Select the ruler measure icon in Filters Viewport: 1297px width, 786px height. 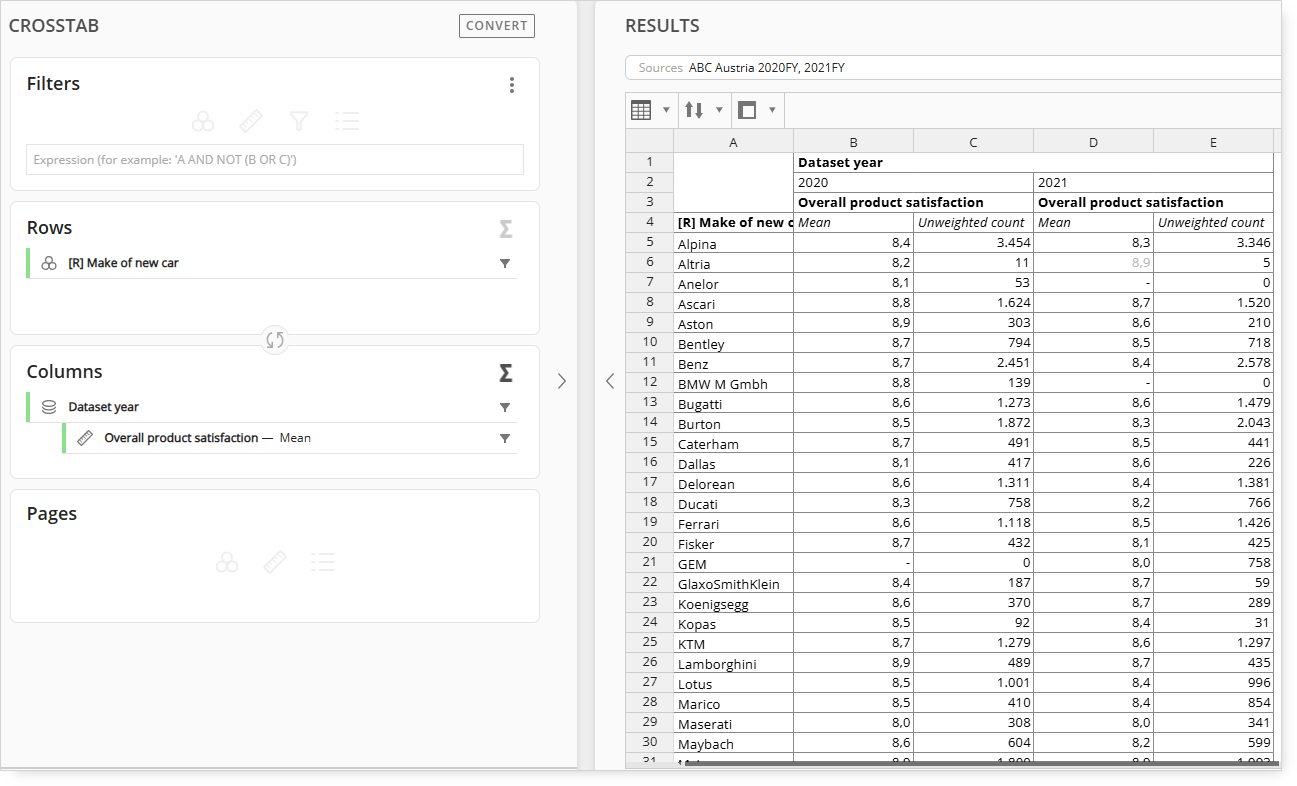251,122
